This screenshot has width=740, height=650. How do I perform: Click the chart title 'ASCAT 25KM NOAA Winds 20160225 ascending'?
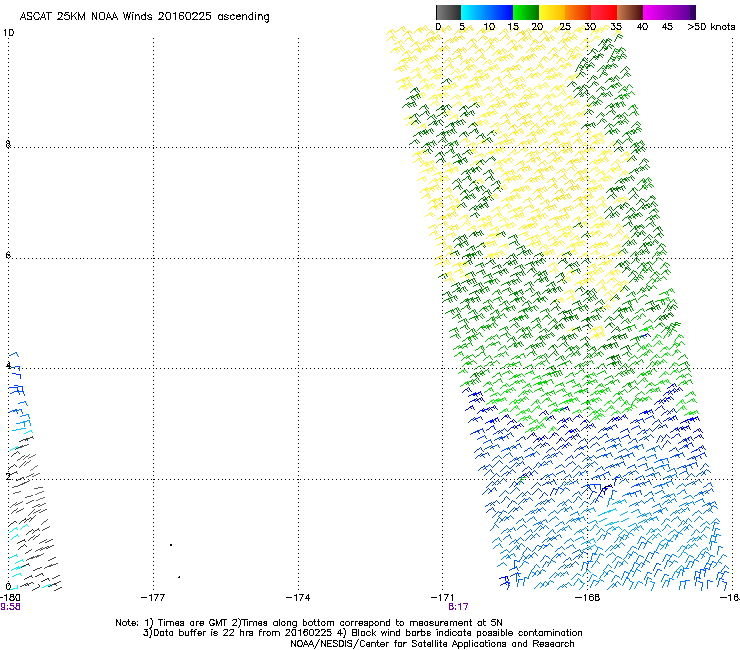(x=144, y=17)
